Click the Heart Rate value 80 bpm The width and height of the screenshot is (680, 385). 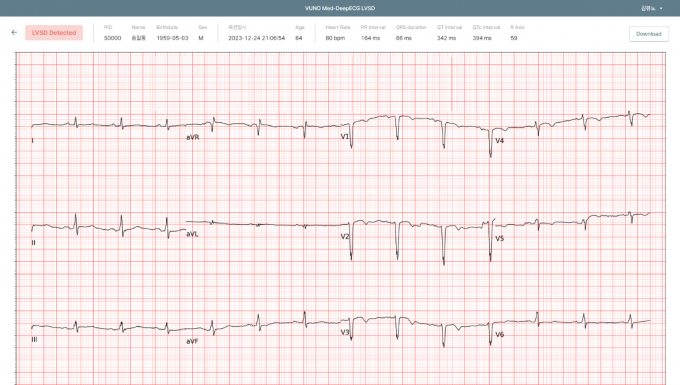[x=335, y=38]
